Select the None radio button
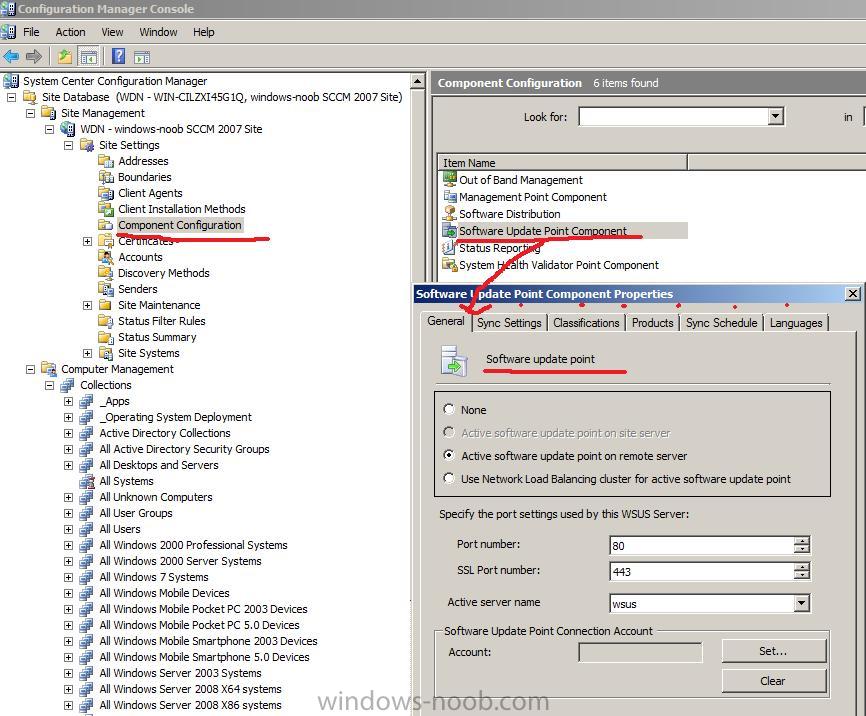Viewport: 866px width, 716px height. (x=449, y=409)
